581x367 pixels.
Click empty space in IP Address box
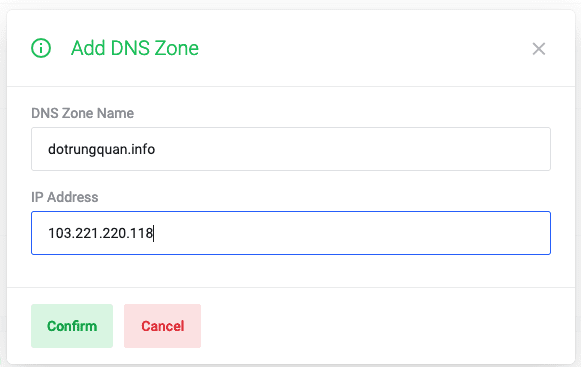[352, 233]
